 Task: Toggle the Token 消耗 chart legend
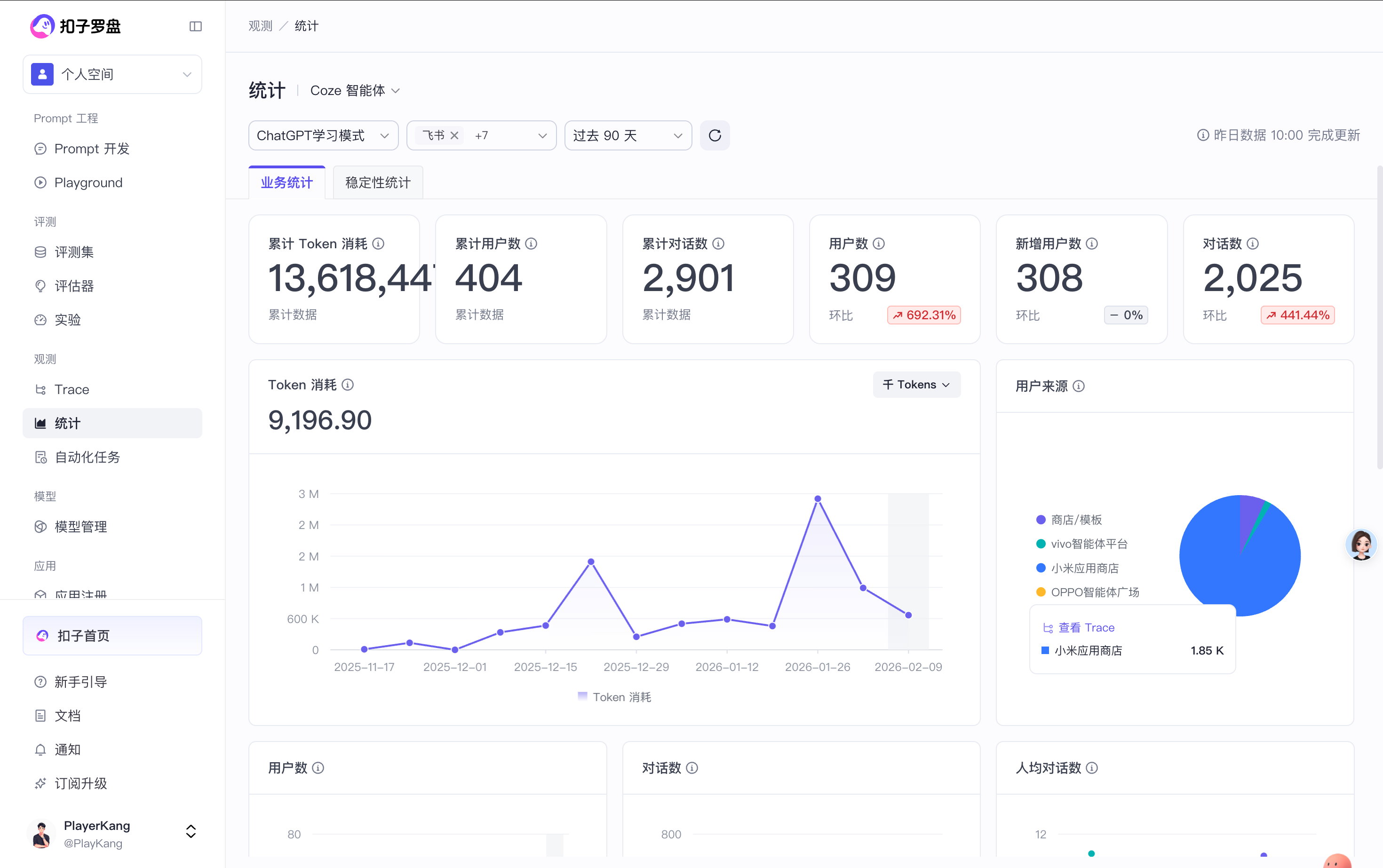pos(613,697)
